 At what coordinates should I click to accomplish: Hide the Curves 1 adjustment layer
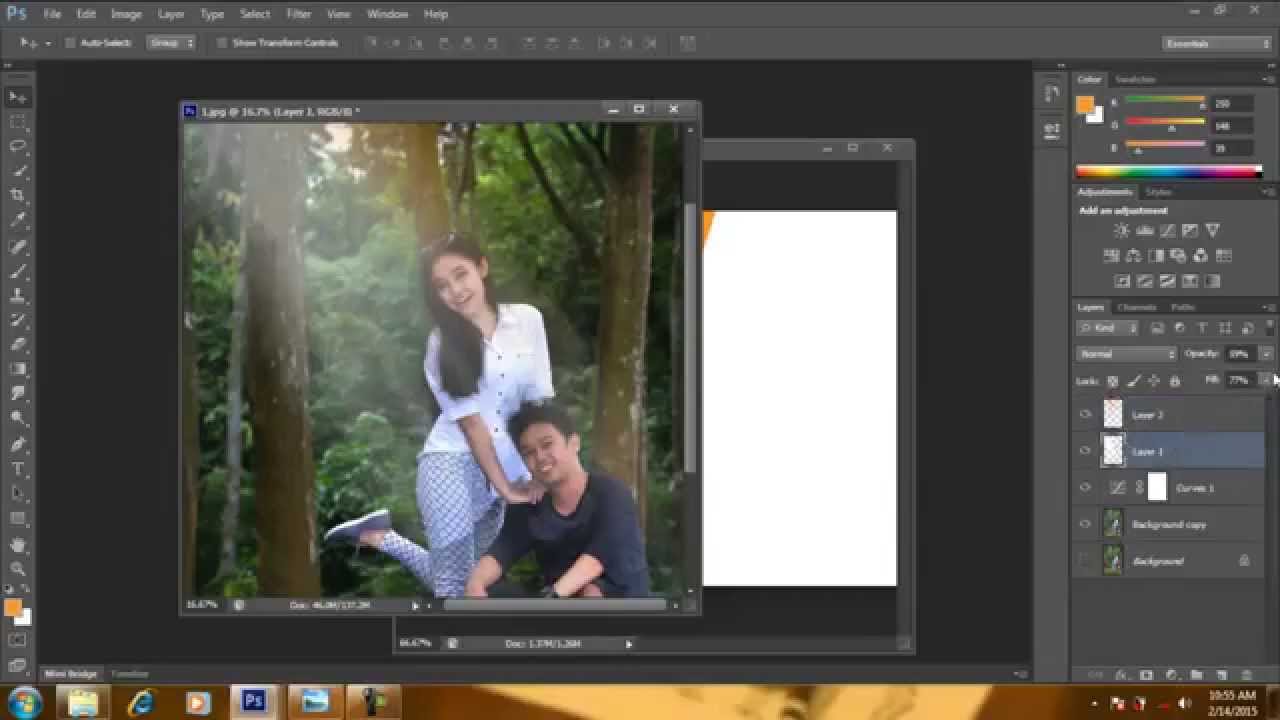(x=1085, y=488)
